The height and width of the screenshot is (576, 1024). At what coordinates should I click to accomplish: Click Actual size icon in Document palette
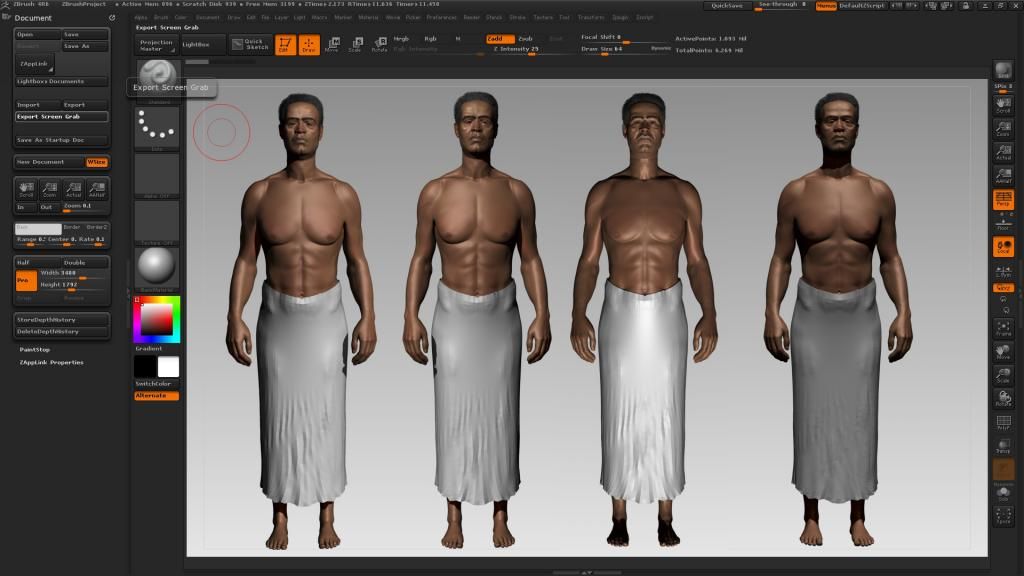click(x=73, y=189)
